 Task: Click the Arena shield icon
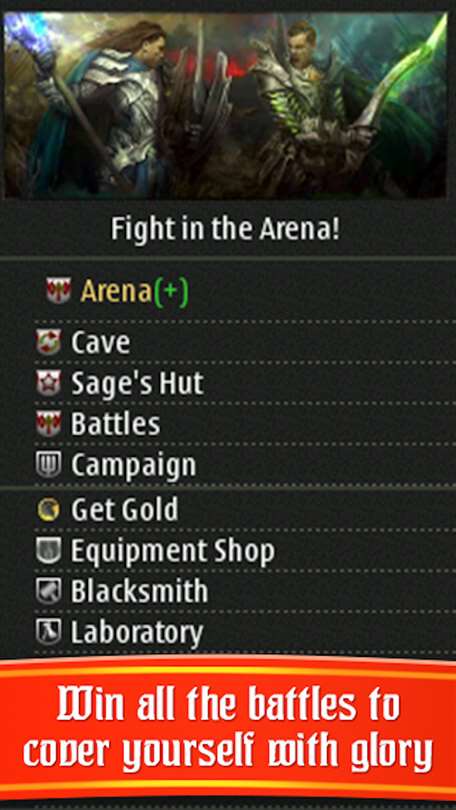[x=58, y=291]
